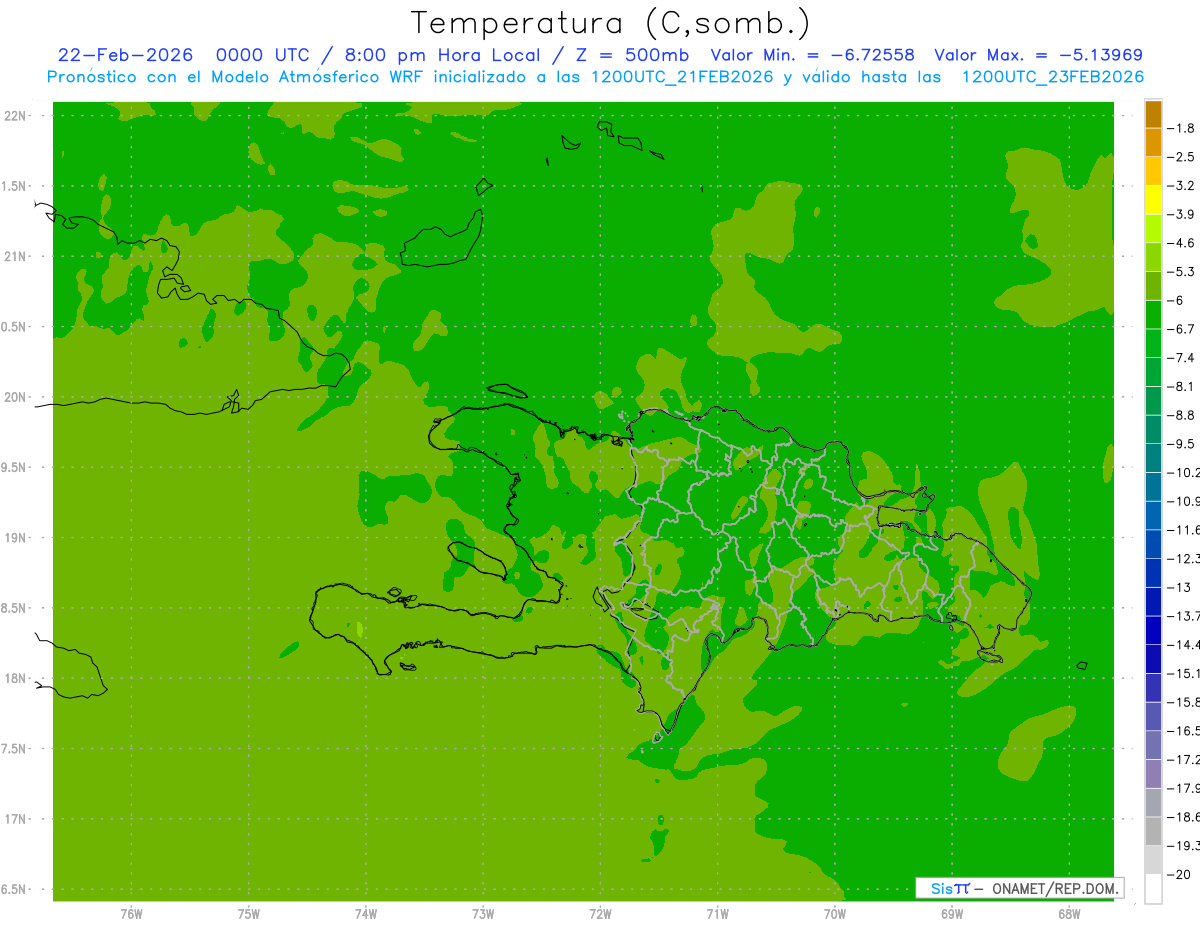The width and height of the screenshot is (1200, 927).
Task: Click the '1200UTC_21FEB2026' initialization time
Action: point(682,77)
